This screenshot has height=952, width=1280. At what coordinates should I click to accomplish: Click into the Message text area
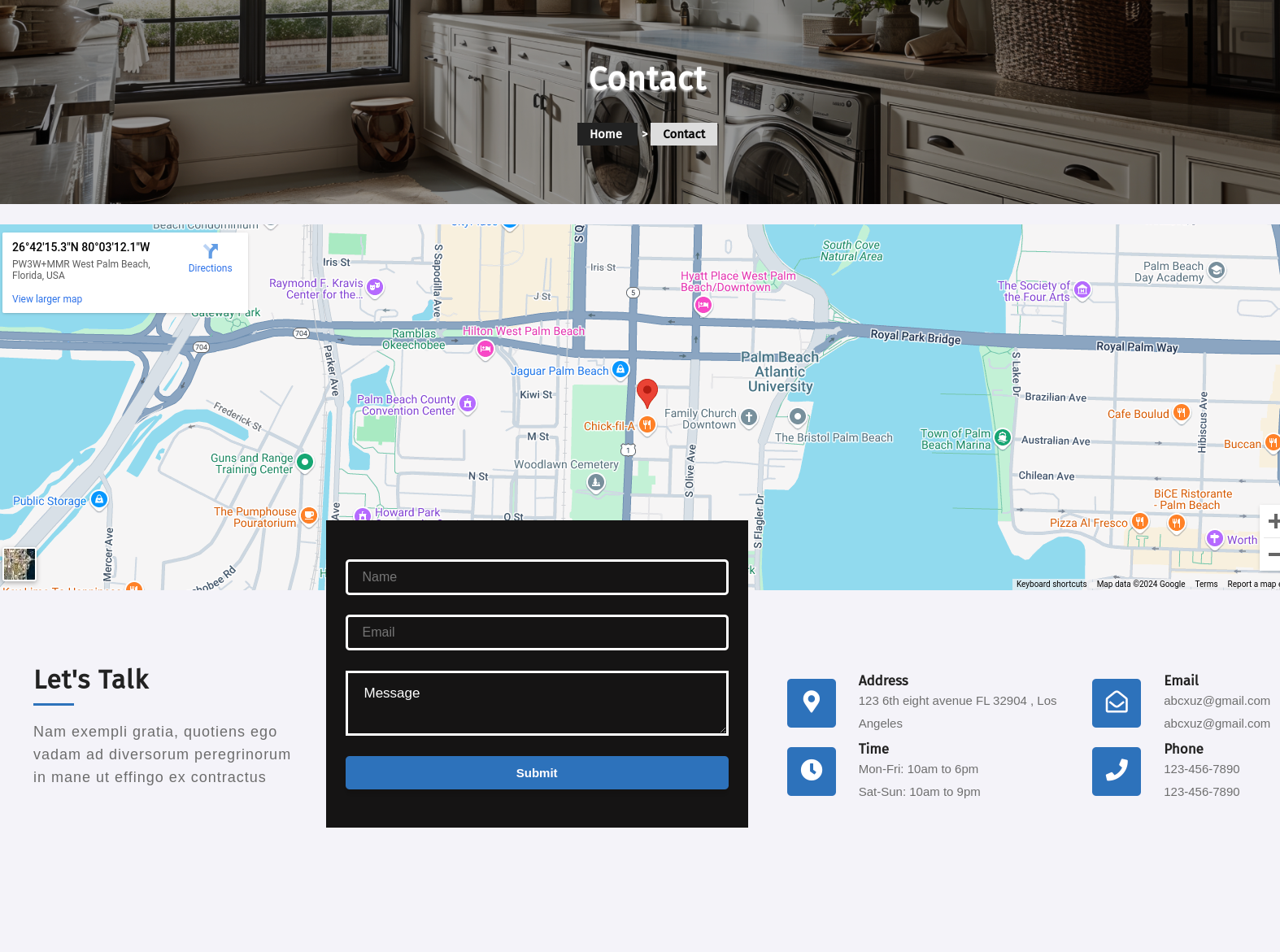(537, 703)
